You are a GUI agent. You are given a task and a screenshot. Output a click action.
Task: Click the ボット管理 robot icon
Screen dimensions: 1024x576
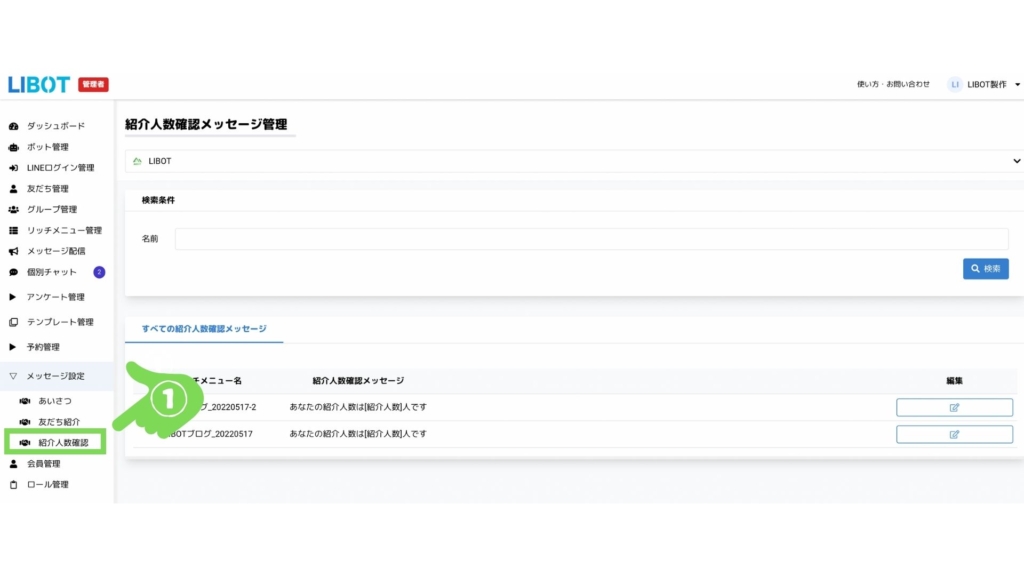(x=13, y=147)
